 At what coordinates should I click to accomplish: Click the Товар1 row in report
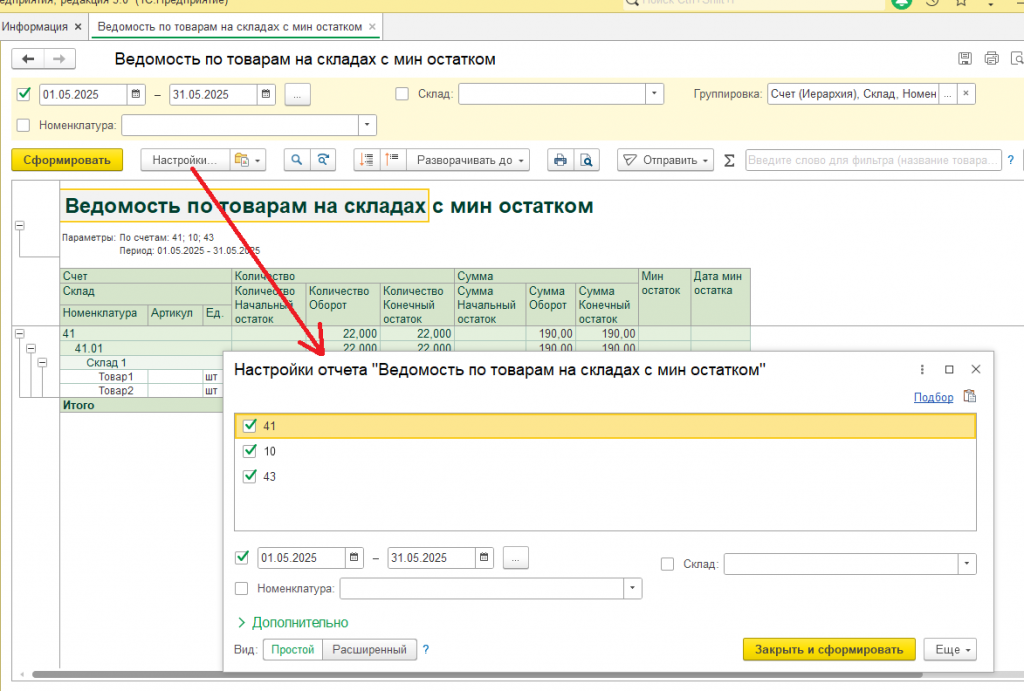142,376
